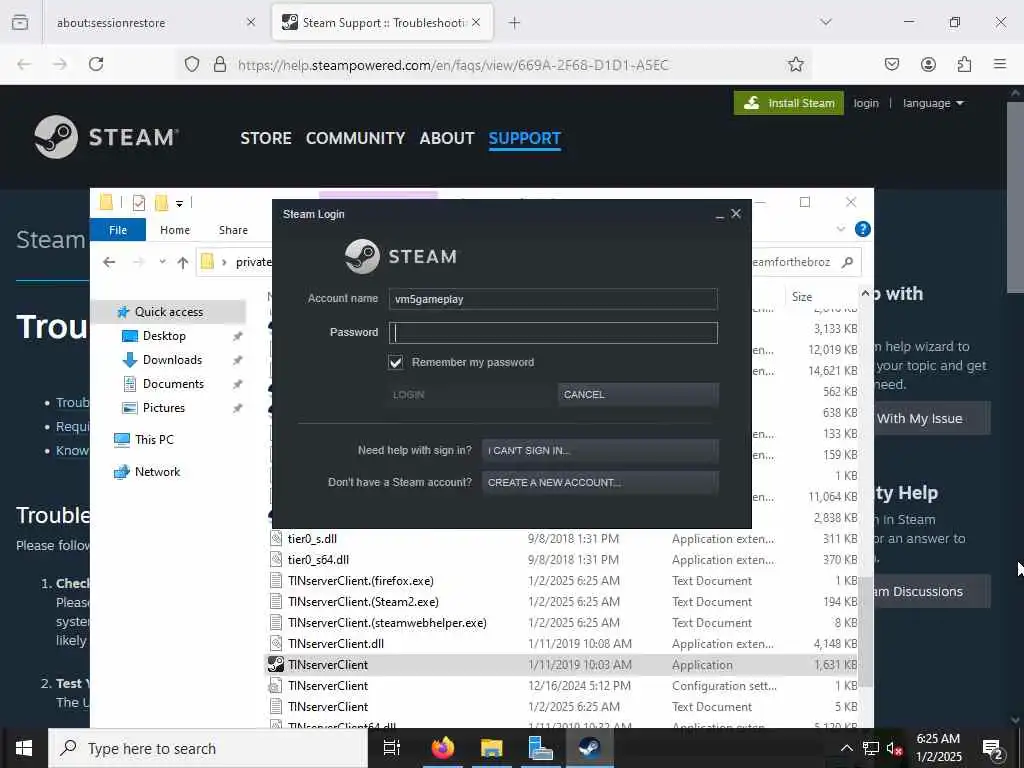1024x768 pixels.
Task: Go back in File Explorer navigation
Action: 109,263
